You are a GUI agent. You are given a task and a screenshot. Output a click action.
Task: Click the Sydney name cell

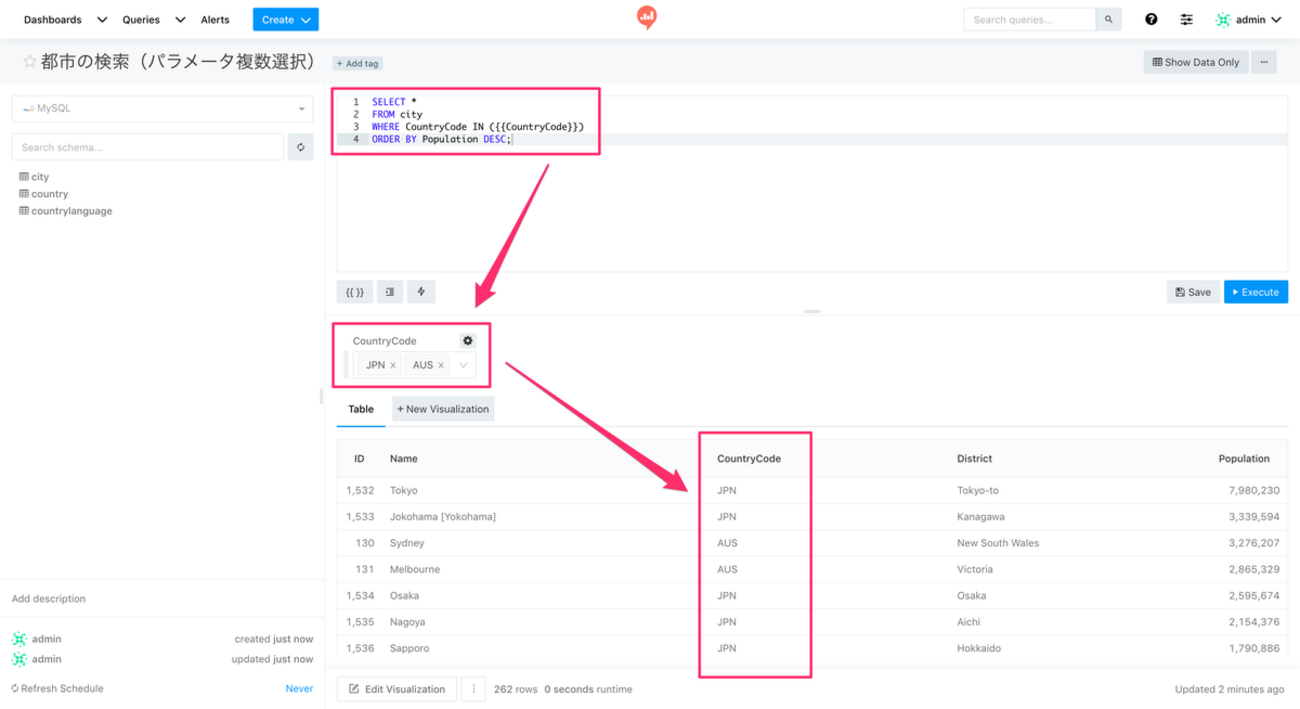[407, 543]
